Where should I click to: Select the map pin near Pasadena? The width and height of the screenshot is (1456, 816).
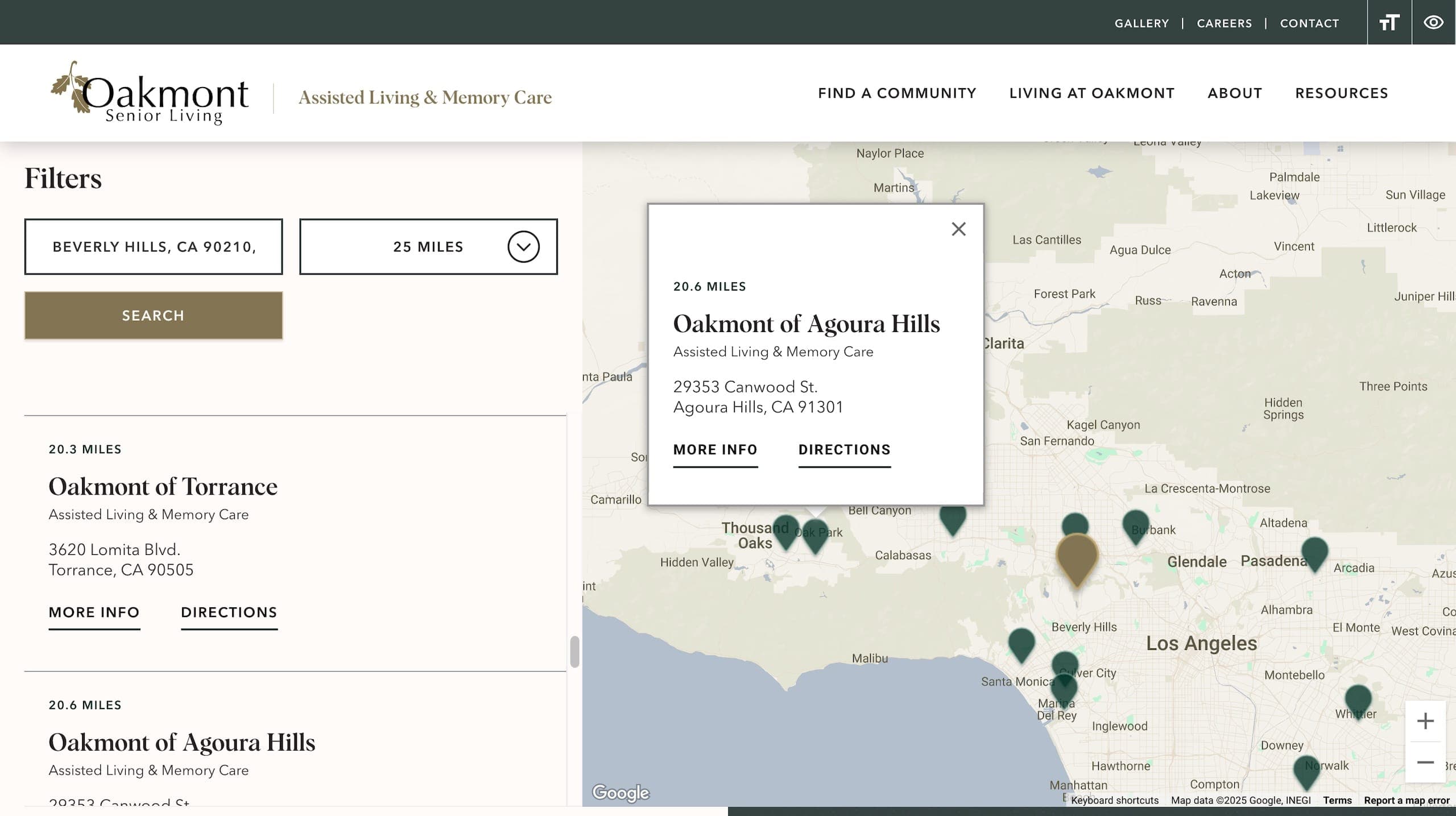click(x=1314, y=553)
